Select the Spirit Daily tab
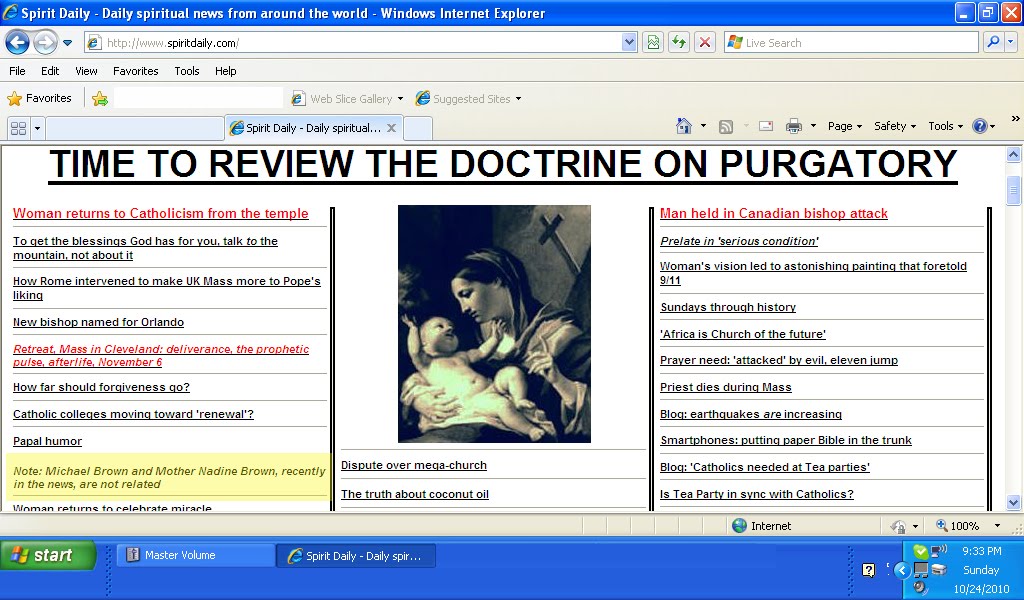This screenshot has height=600, width=1024. click(x=313, y=128)
